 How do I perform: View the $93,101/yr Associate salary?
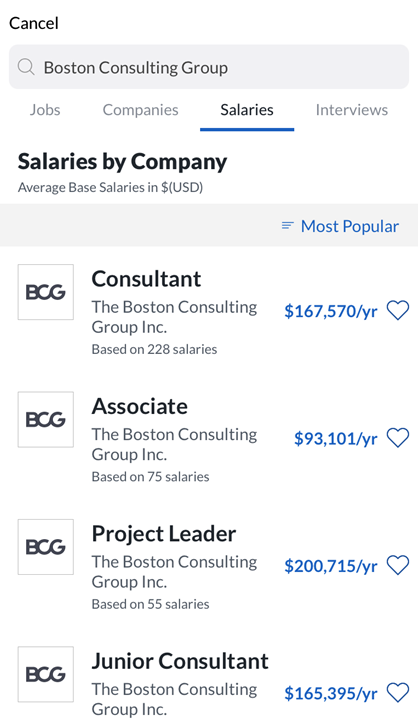pyautogui.click(x=336, y=439)
